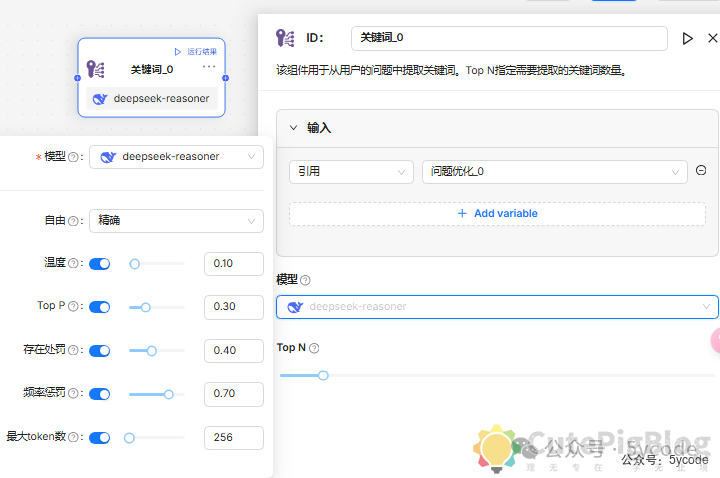
Task: Click the 频率惩罚 value field 0.70
Action: 234,394
